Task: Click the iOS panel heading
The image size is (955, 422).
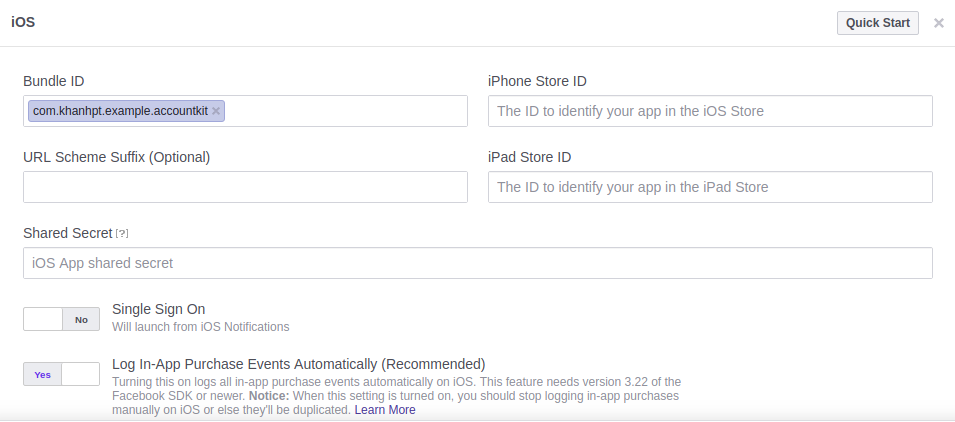Action: (23, 22)
